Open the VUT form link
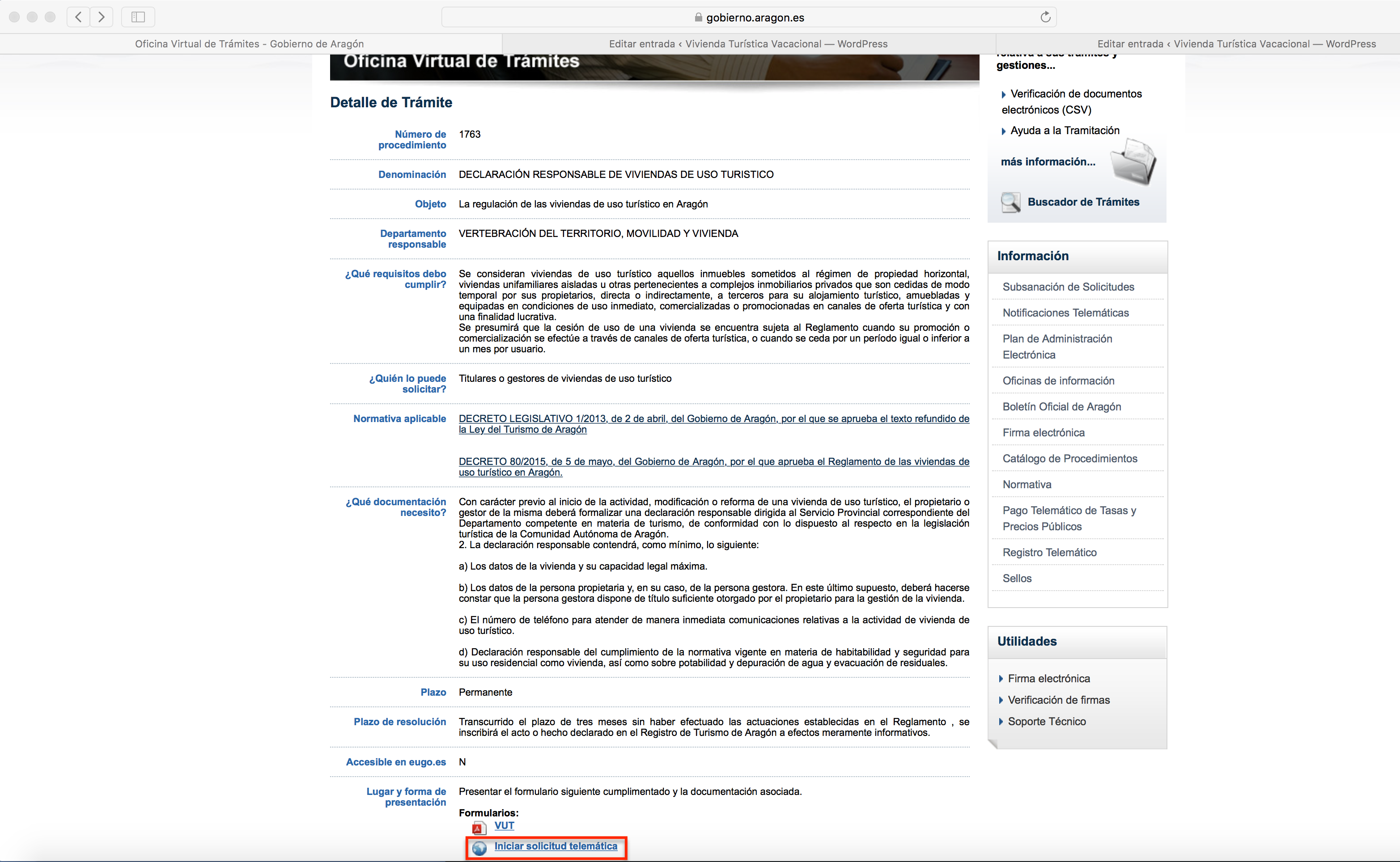 pyautogui.click(x=504, y=825)
